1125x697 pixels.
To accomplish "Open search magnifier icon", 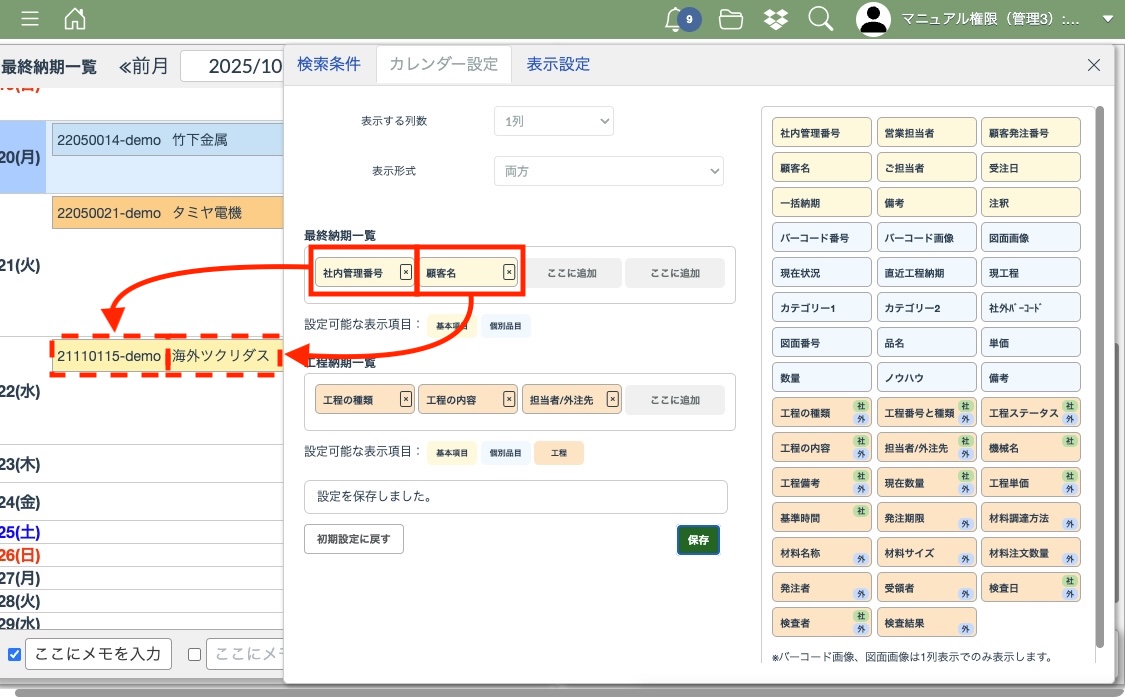I will pyautogui.click(x=820, y=19).
